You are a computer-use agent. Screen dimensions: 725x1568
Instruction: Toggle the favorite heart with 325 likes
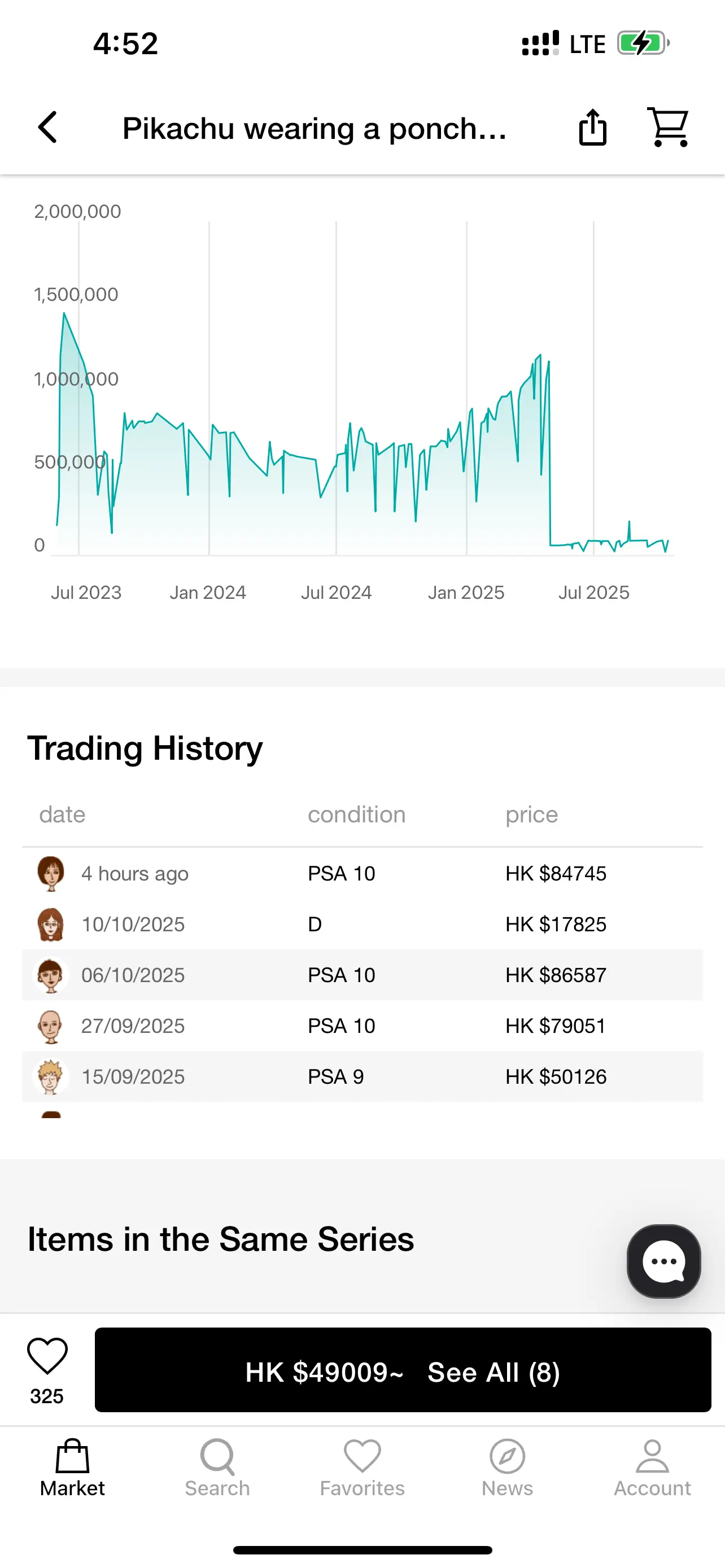[x=47, y=1356]
